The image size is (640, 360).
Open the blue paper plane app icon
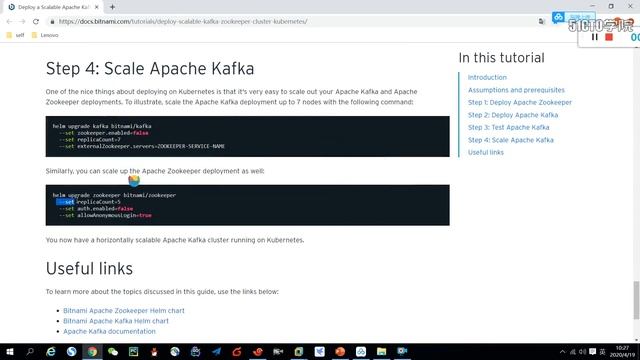tap(216, 351)
